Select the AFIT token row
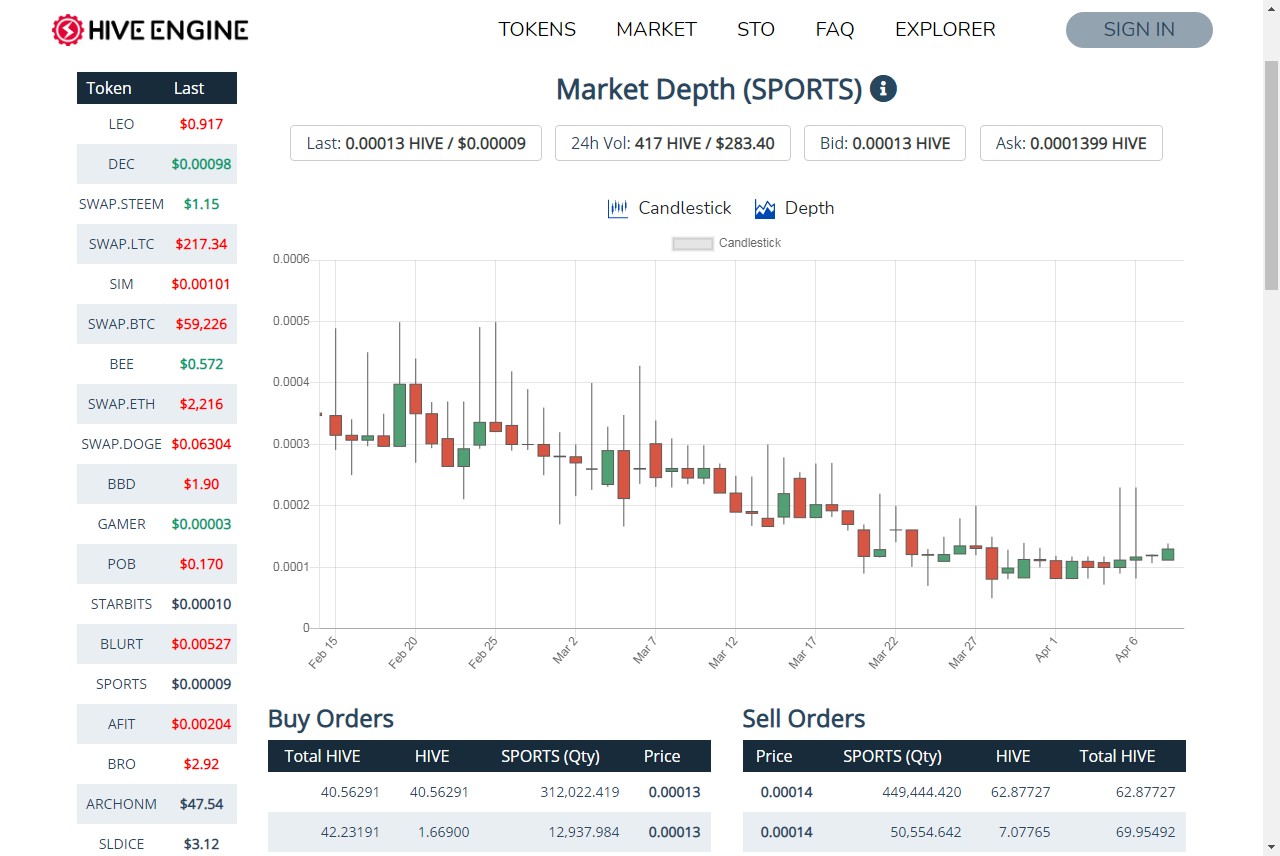This screenshot has height=856, width=1280. [157, 724]
